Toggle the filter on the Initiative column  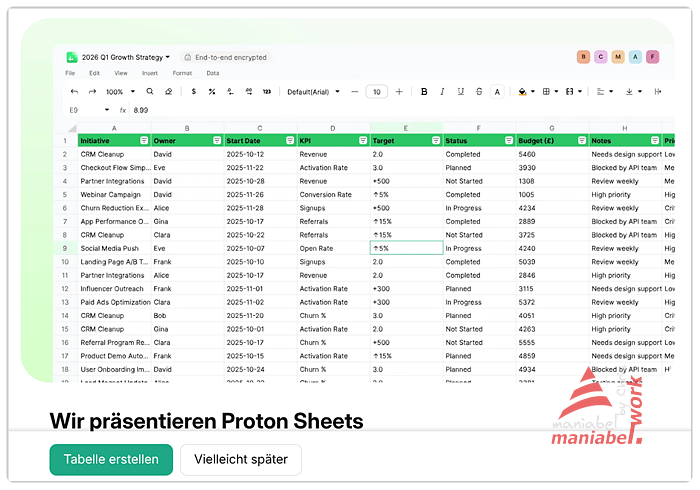144,141
